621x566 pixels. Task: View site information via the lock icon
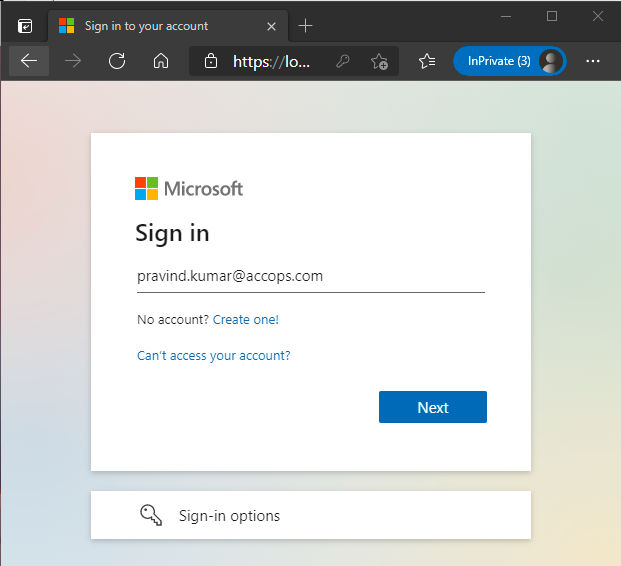pyautogui.click(x=211, y=61)
